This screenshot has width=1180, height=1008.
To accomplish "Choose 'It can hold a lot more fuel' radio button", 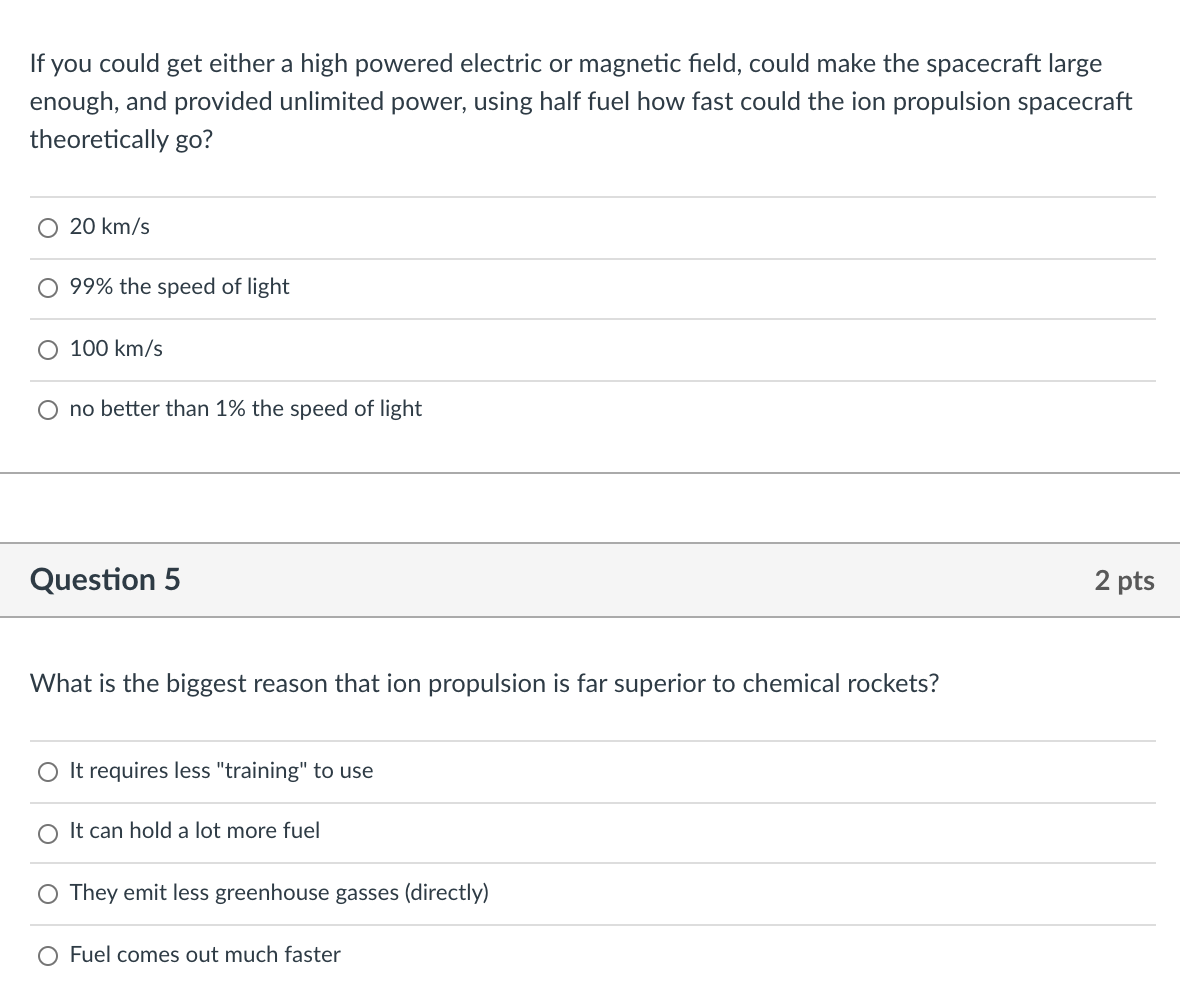I will point(48,833).
